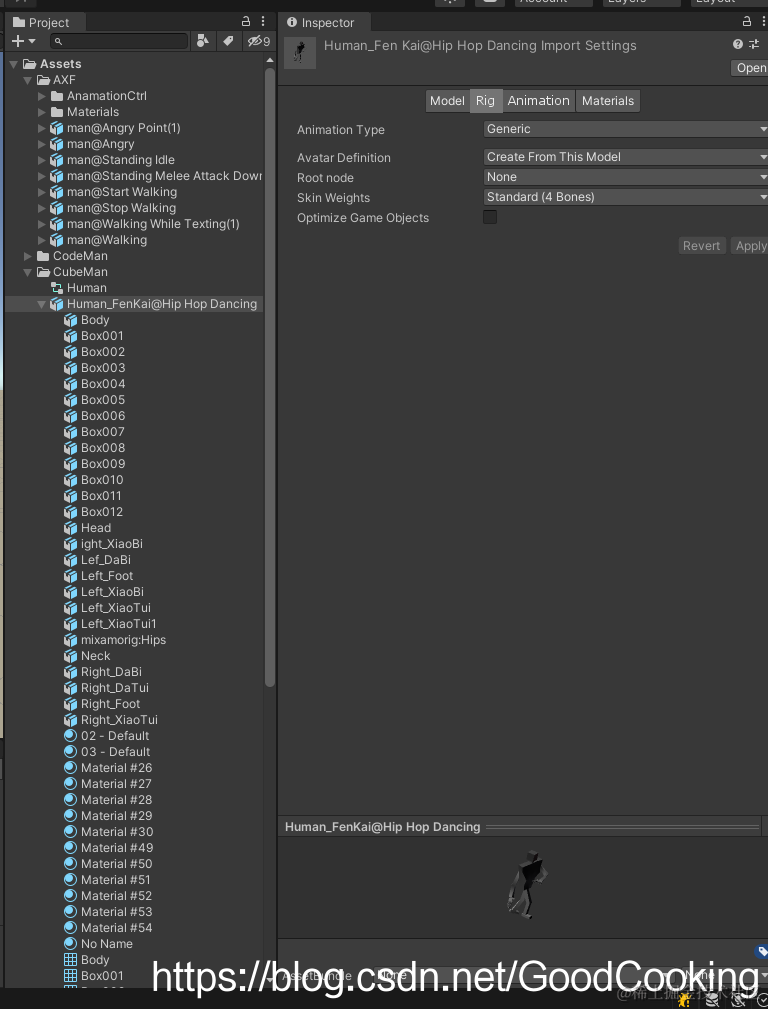
Task: Click the Project panel lock icon
Action: [245, 22]
